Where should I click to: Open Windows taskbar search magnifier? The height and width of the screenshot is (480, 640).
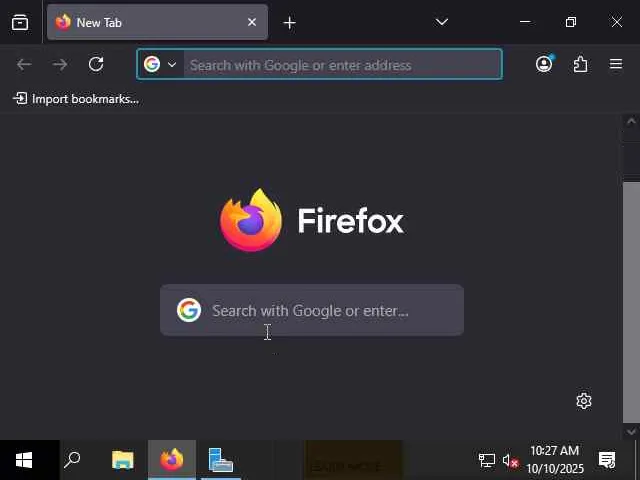pos(72,460)
